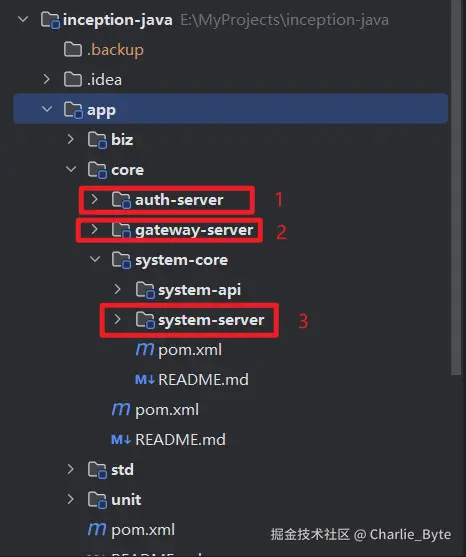
Task: Click the system-api module folder icon
Action: click(x=145, y=290)
